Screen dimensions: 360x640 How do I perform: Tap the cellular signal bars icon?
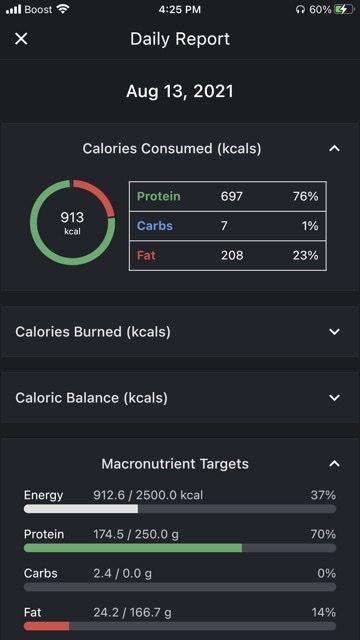click(13, 9)
